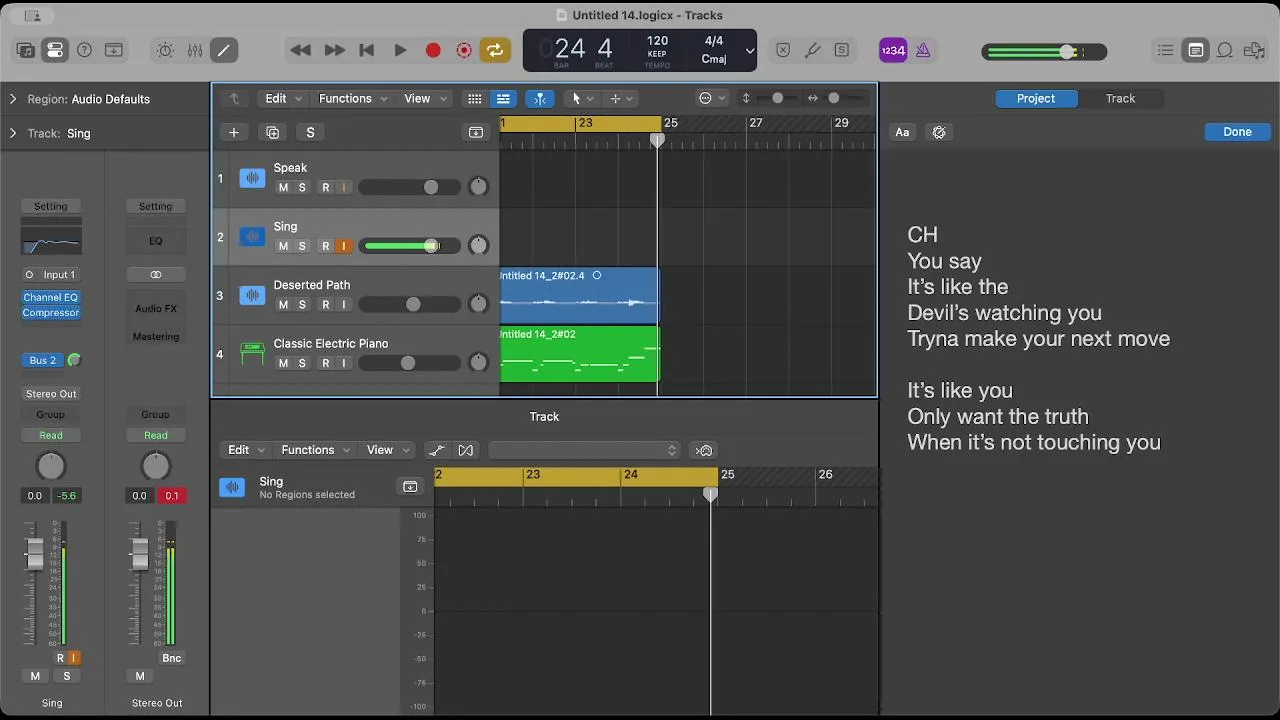1280x720 pixels.
Task: Click the Flex icon in track editor
Action: pos(465,450)
